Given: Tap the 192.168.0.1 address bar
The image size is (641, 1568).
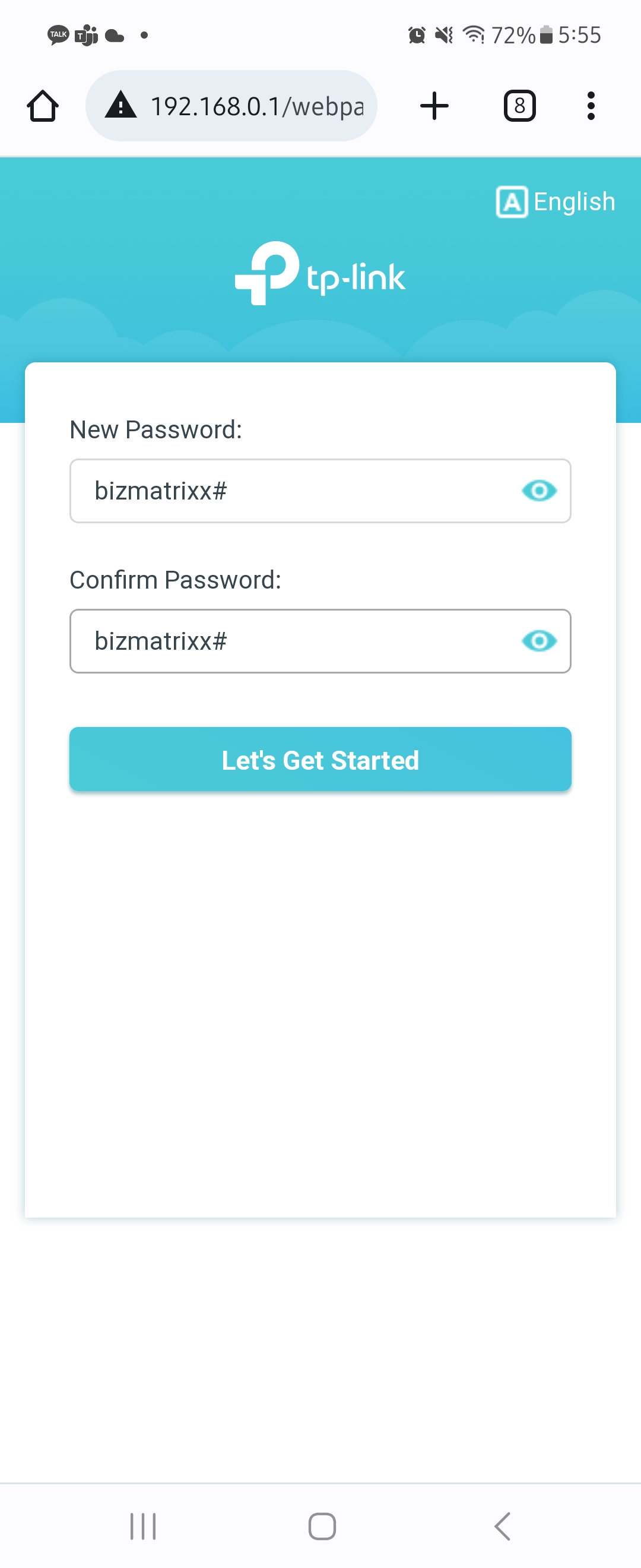Looking at the screenshot, I should coord(256,106).
